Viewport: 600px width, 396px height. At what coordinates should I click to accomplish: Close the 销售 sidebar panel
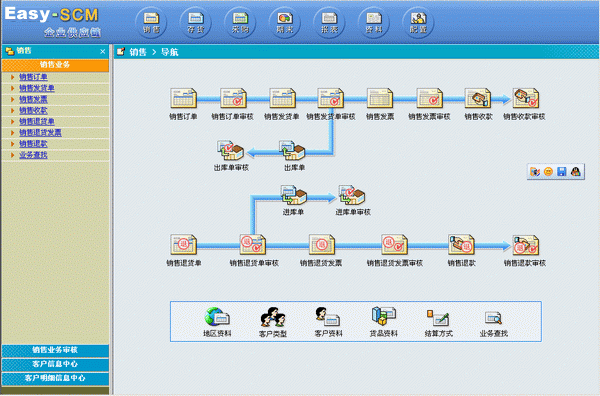tap(103, 51)
